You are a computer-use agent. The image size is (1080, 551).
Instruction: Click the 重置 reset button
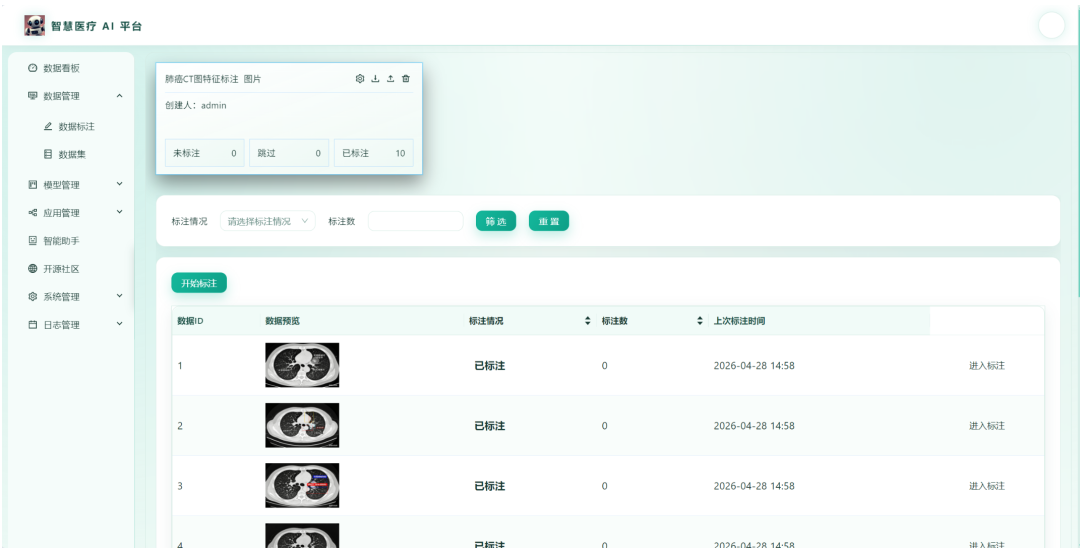click(x=549, y=221)
